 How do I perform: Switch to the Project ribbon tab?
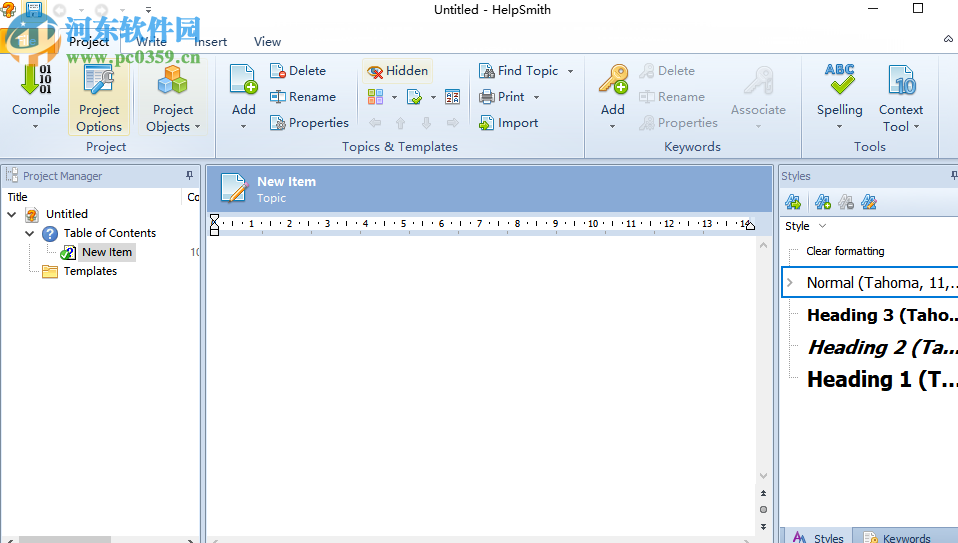tap(89, 42)
